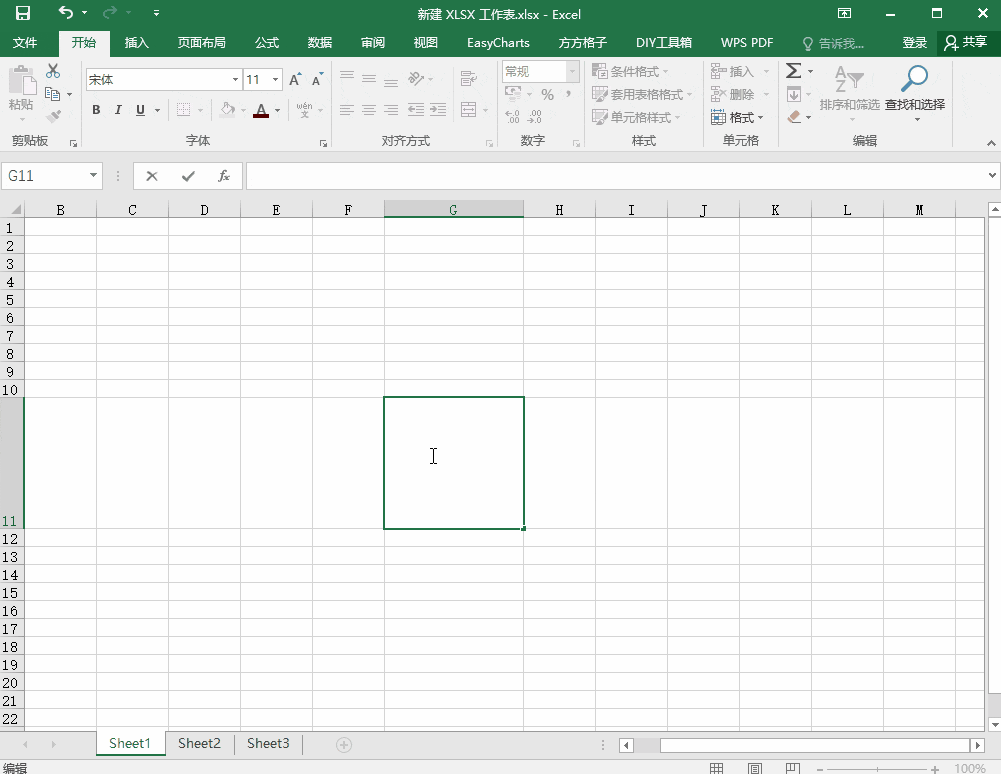Expand the font size dropdown
Viewport: 1001px width, 774px height.
[x=276, y=80]
